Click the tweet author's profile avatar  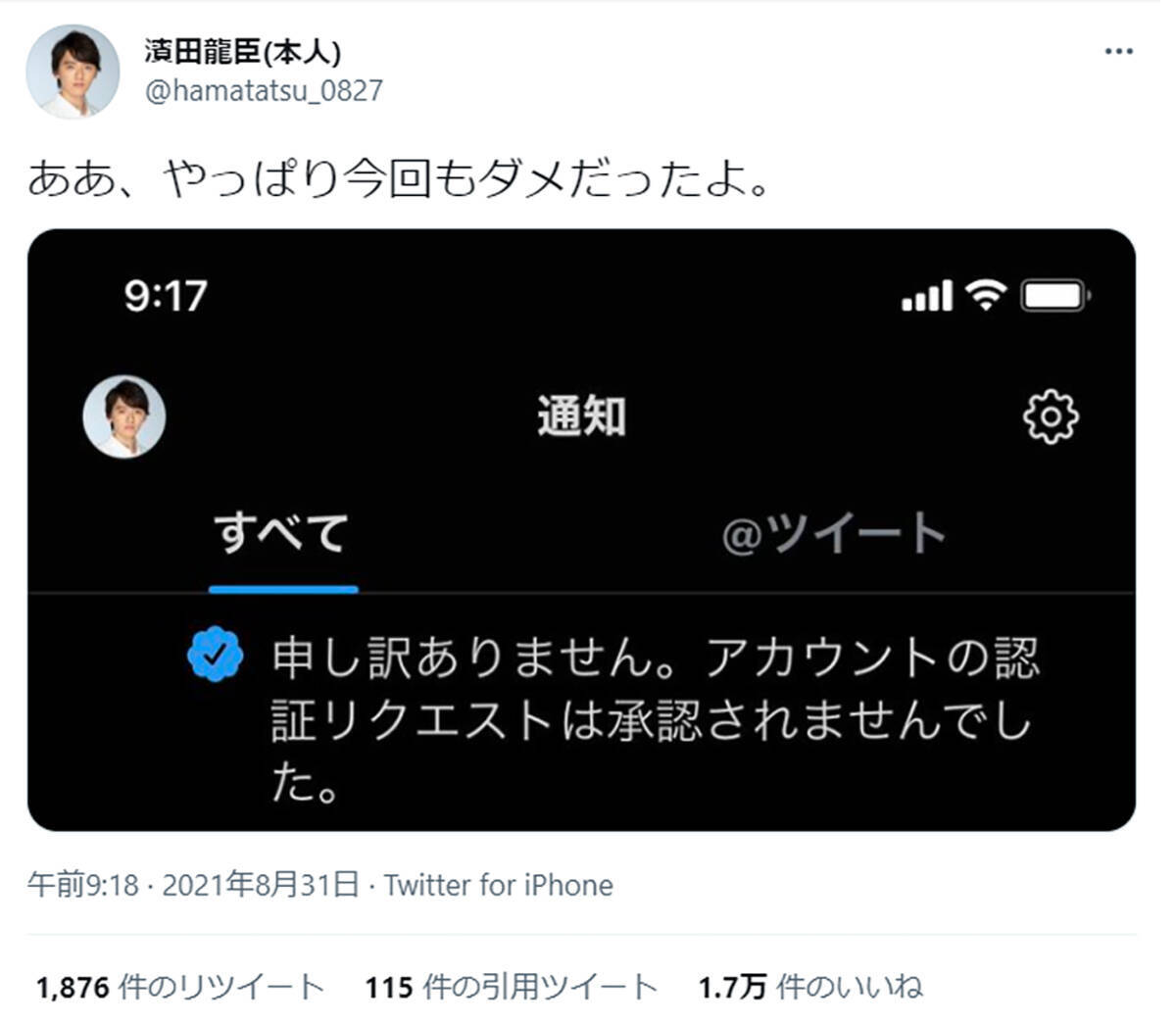pos(73,73)
